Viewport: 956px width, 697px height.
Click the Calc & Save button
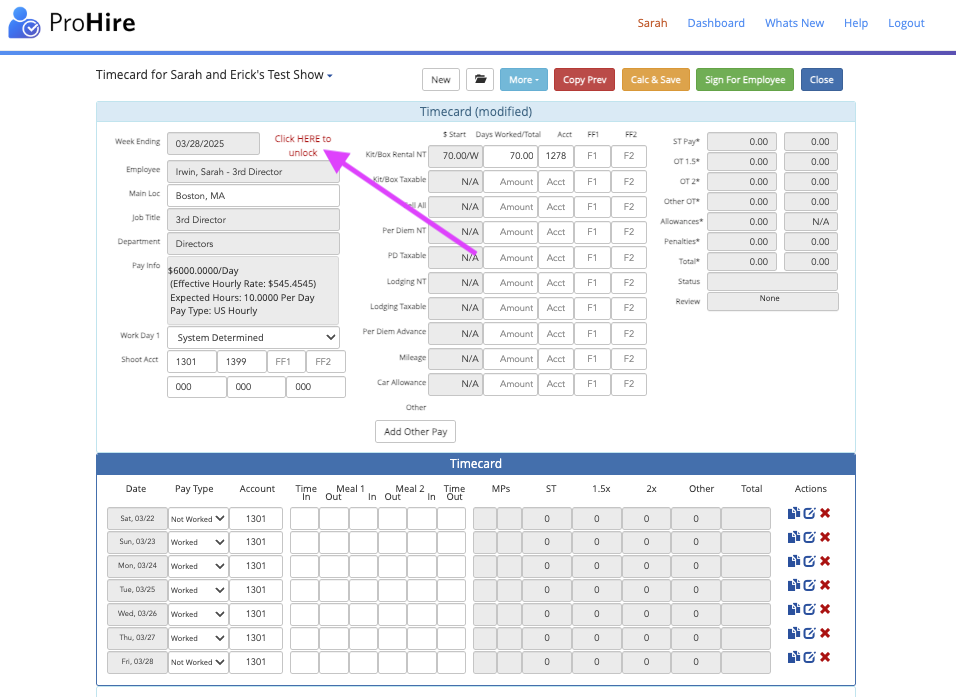pyautogui.click(x=655, y=79)
